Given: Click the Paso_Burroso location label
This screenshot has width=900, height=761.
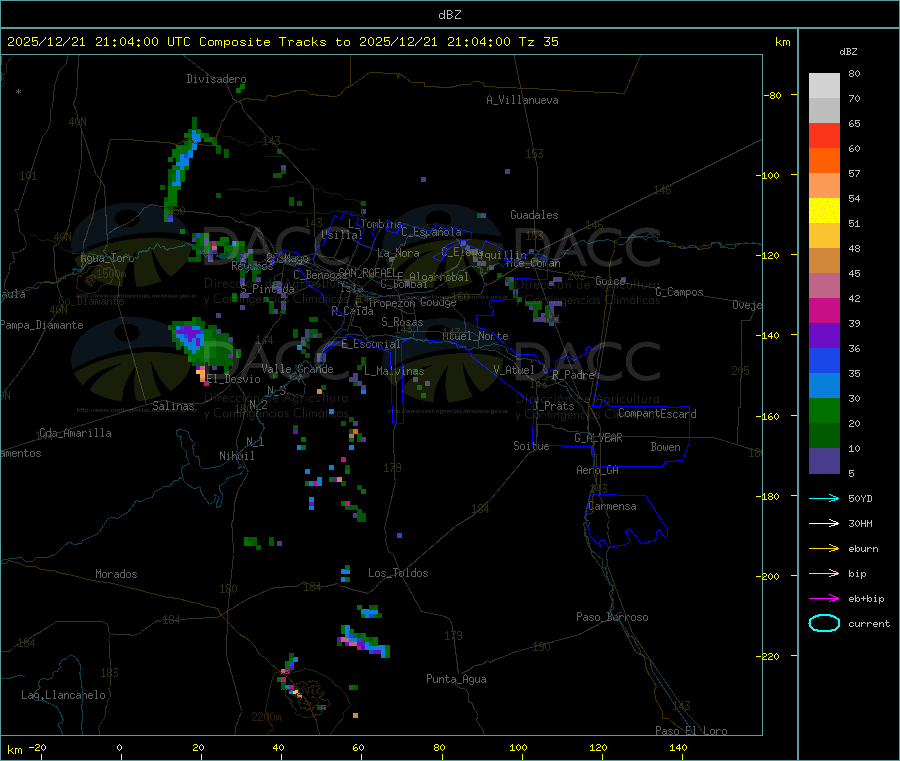Looking at the screenshot, I should pyautogui.click(x=612, y=617).
